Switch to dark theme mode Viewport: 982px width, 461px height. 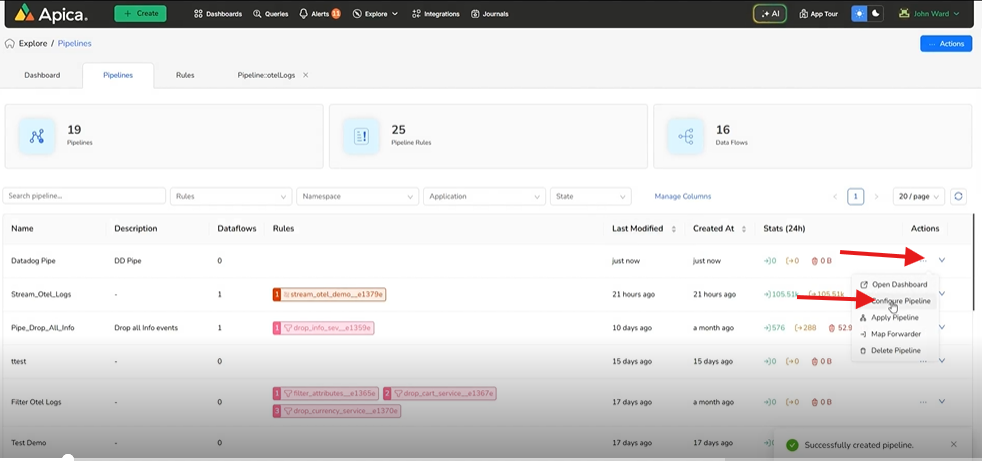[877, 14]
